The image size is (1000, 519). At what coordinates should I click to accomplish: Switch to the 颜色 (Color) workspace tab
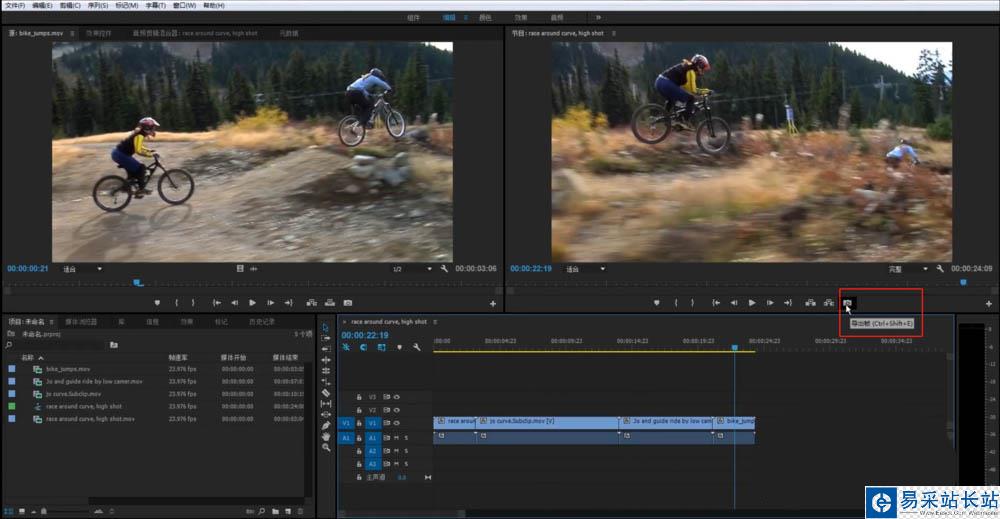(484, 17)
